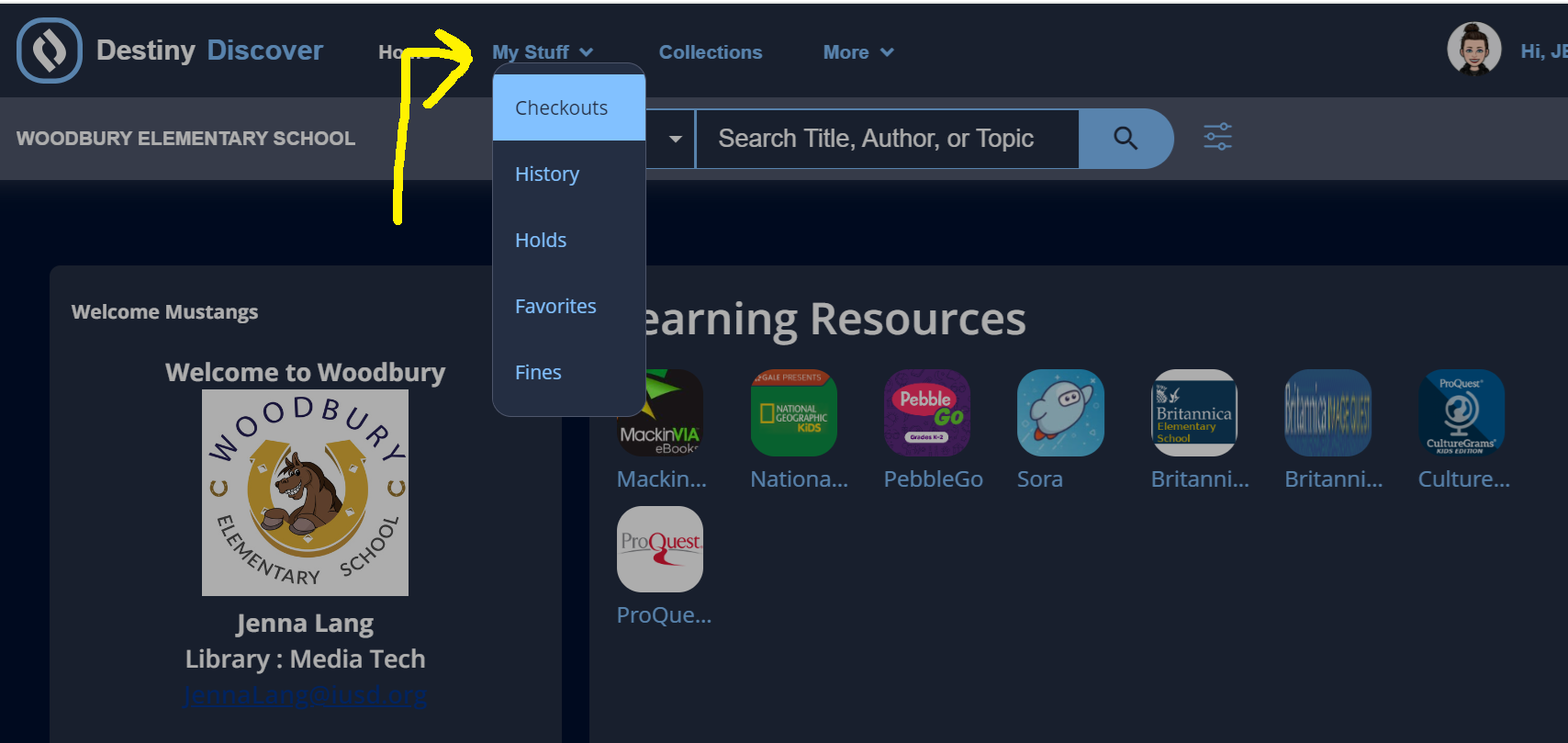
Task: Click the Destiny Discover logo icon
Action: click(50, 51)
